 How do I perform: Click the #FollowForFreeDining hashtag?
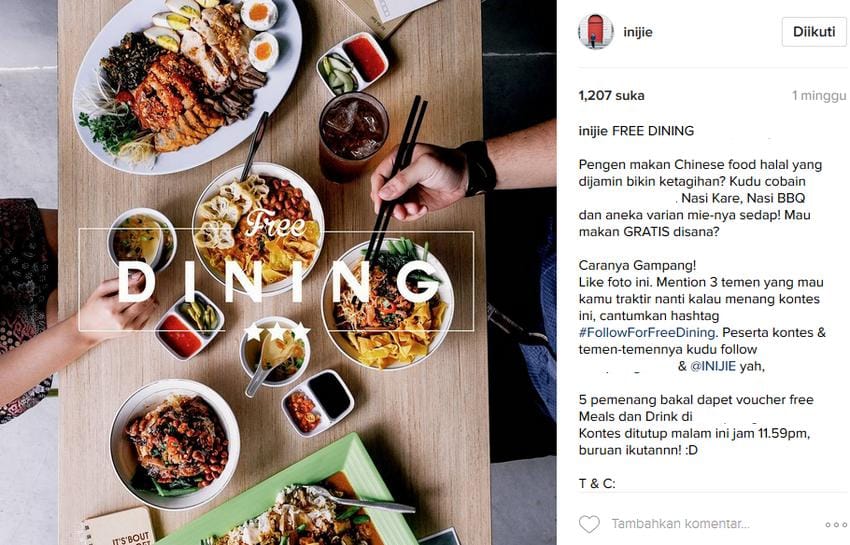coord(647,332)
